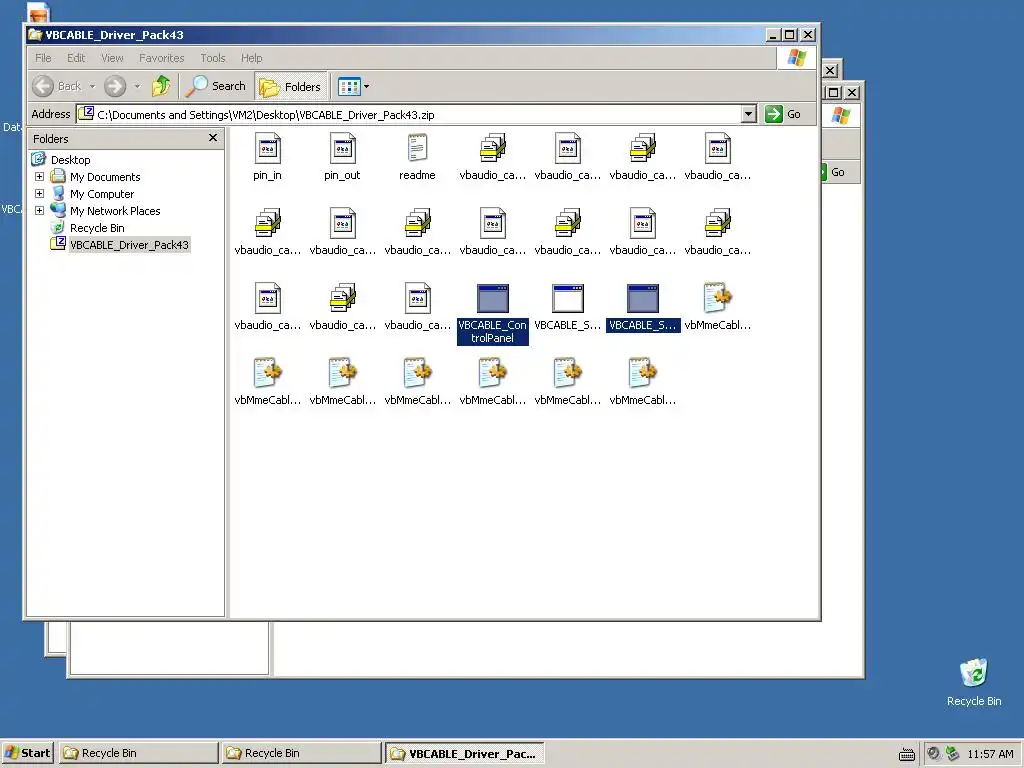This screenshot has width=1024, height=768.
Task: Open the File menu
Action: pos(43,58)
